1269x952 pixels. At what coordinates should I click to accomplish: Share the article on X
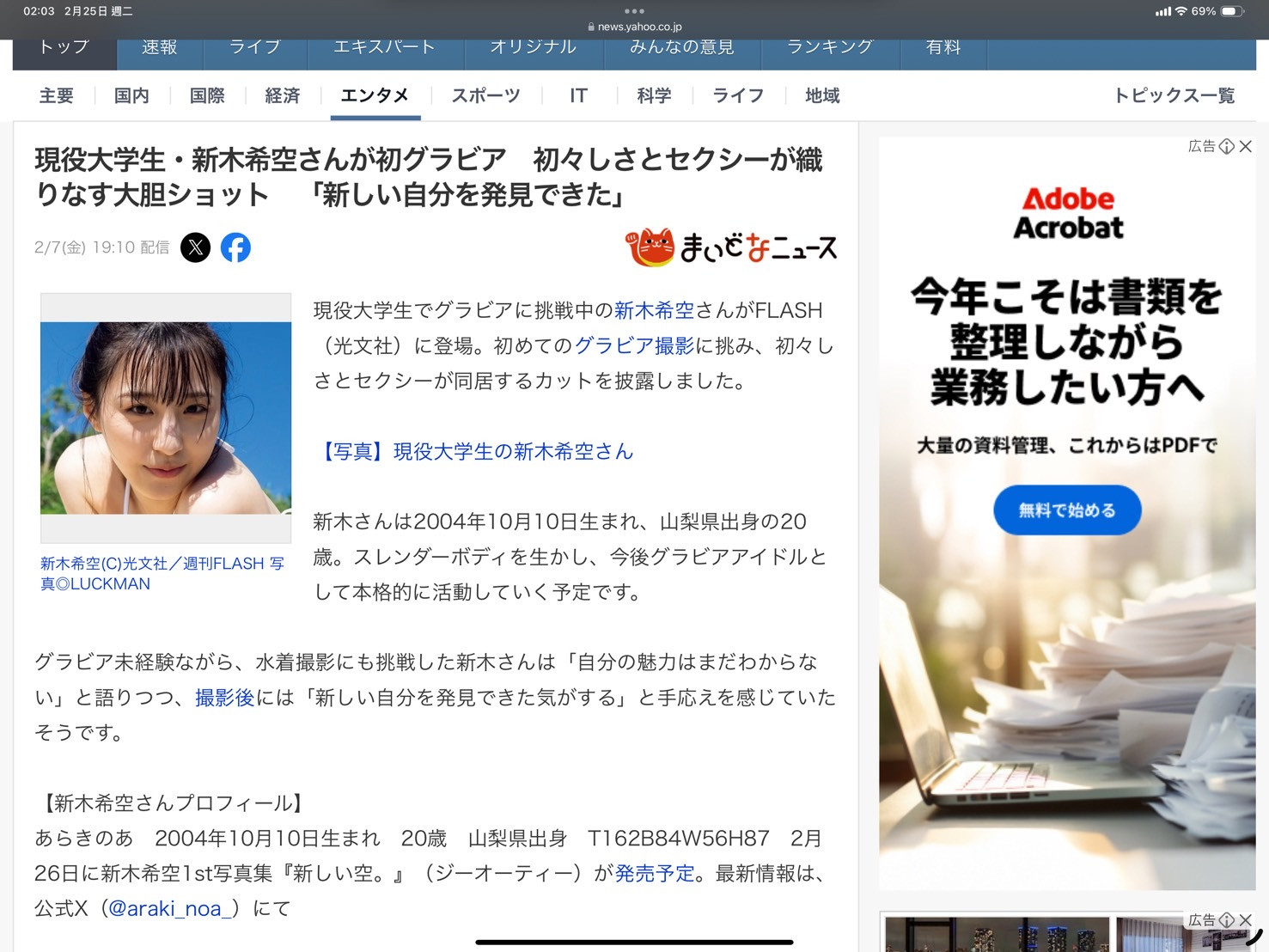pyautogui.click(x=195, y=247)
